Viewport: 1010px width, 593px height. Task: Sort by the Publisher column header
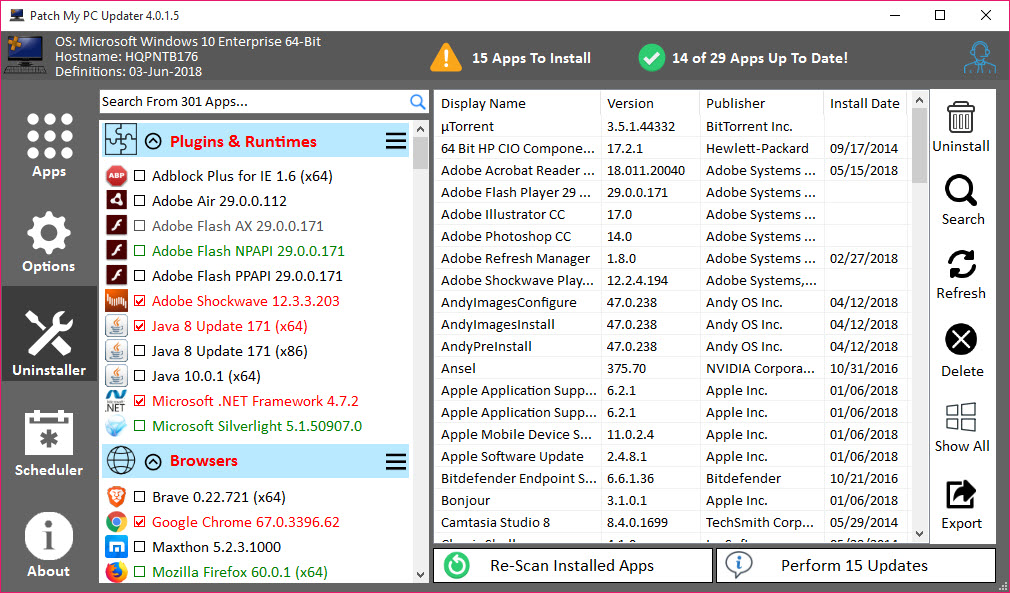pos(761,103)
